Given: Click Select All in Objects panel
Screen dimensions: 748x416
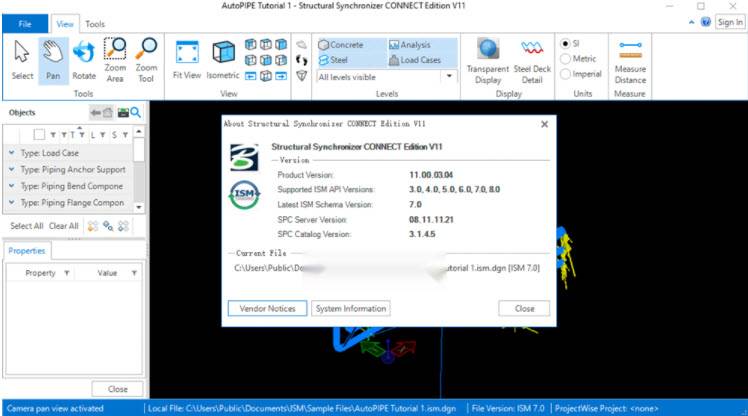Looking at the screenshot, I should (27, 226).
